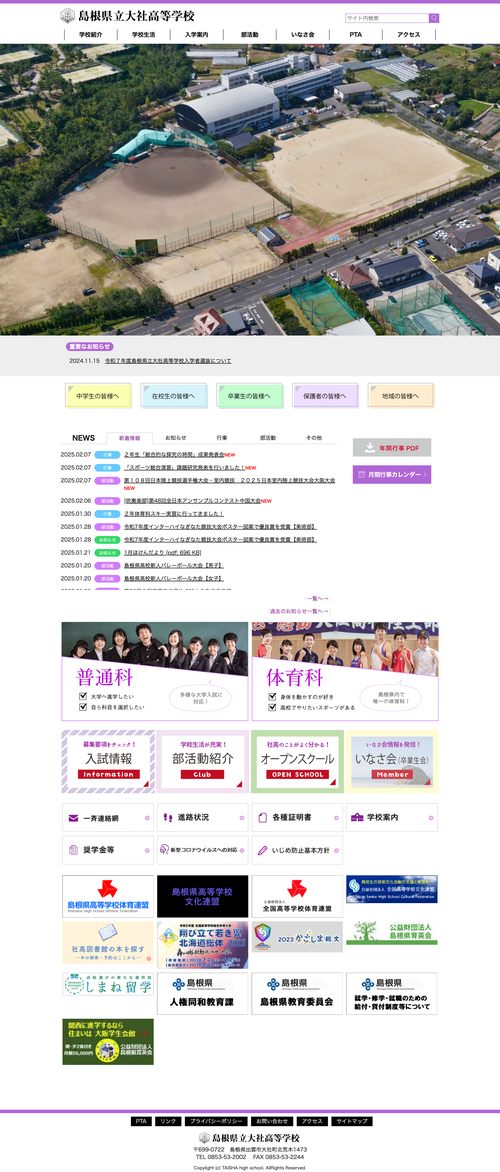Open the 全国高等学校体育連盟 banner
The height and width of the screenshot is (1172, 500).
click(297, 896)
